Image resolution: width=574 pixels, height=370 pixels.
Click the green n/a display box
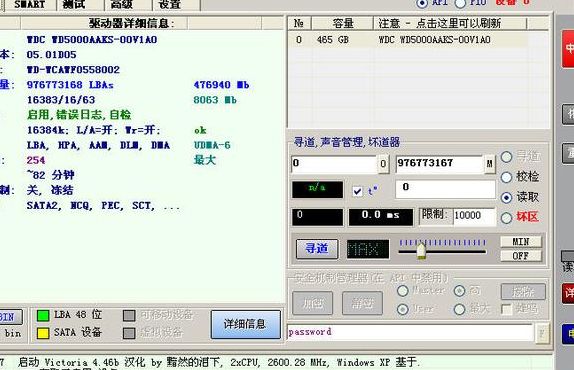(x=317, y=190)
